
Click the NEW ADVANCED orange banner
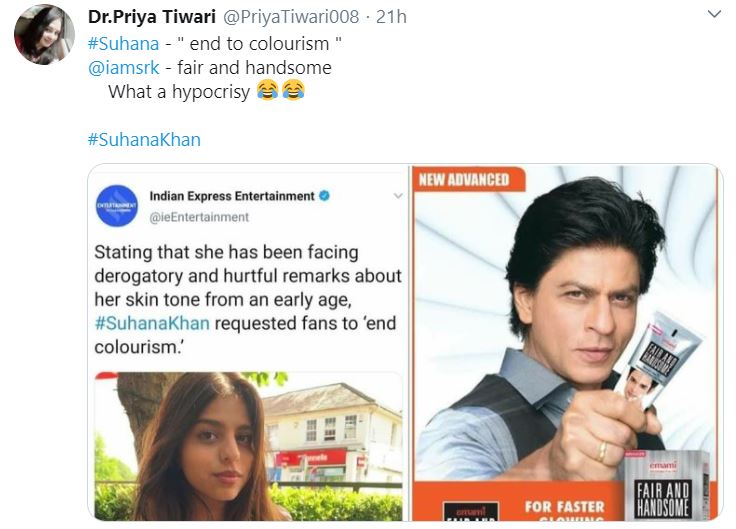click(463, 180)
